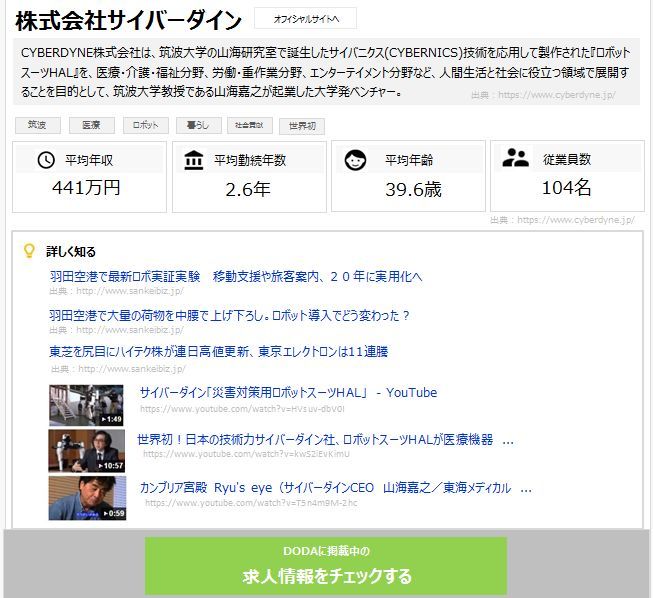Select the 暮らし tag
The width and height of the screenshot is (653, 598).
tap(199, 125)
